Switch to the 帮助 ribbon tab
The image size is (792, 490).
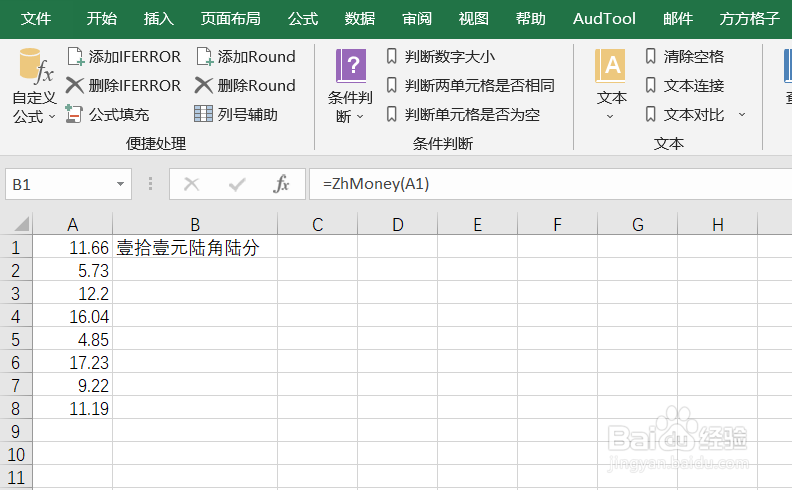531,19
